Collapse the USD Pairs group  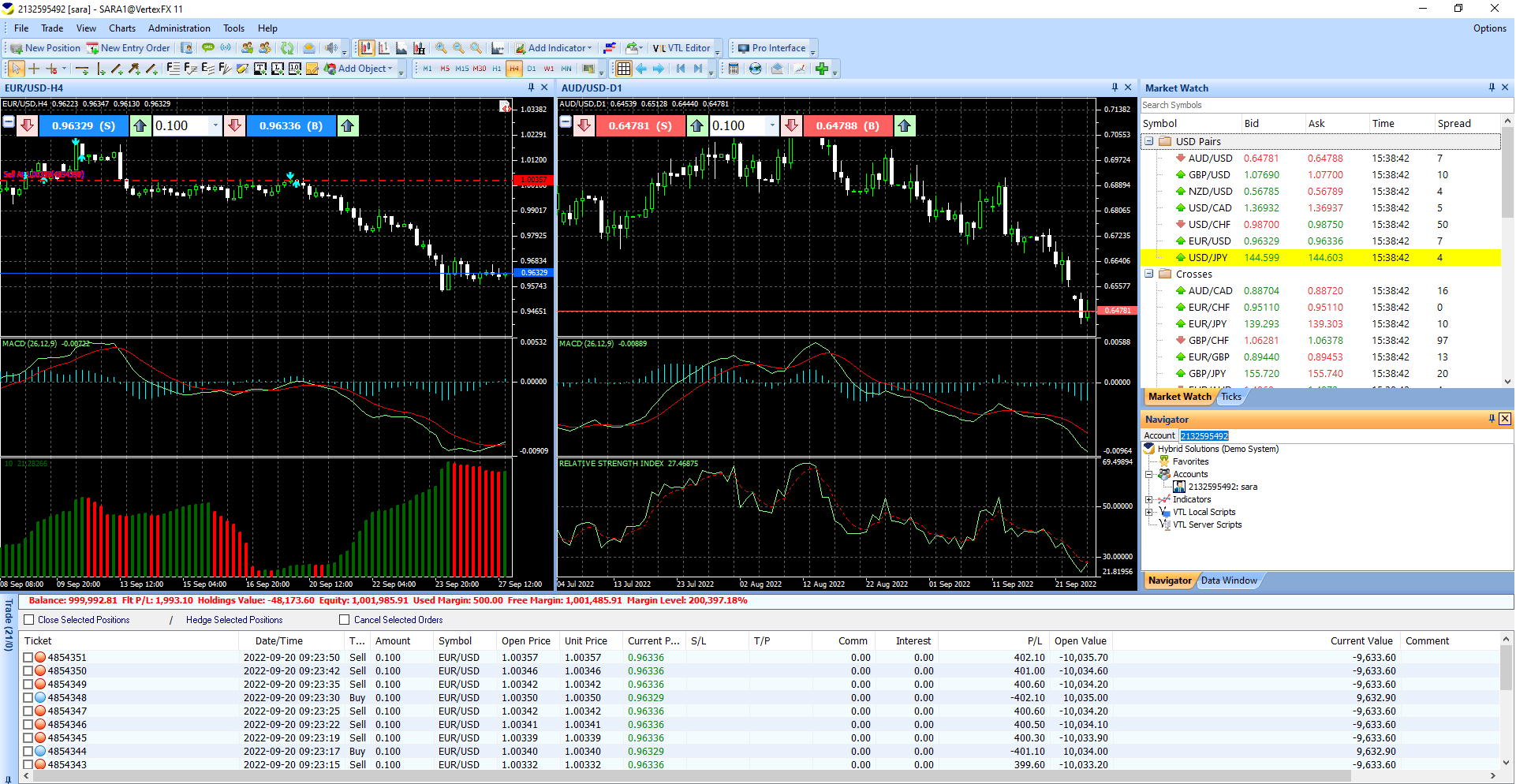point(1149,142)
